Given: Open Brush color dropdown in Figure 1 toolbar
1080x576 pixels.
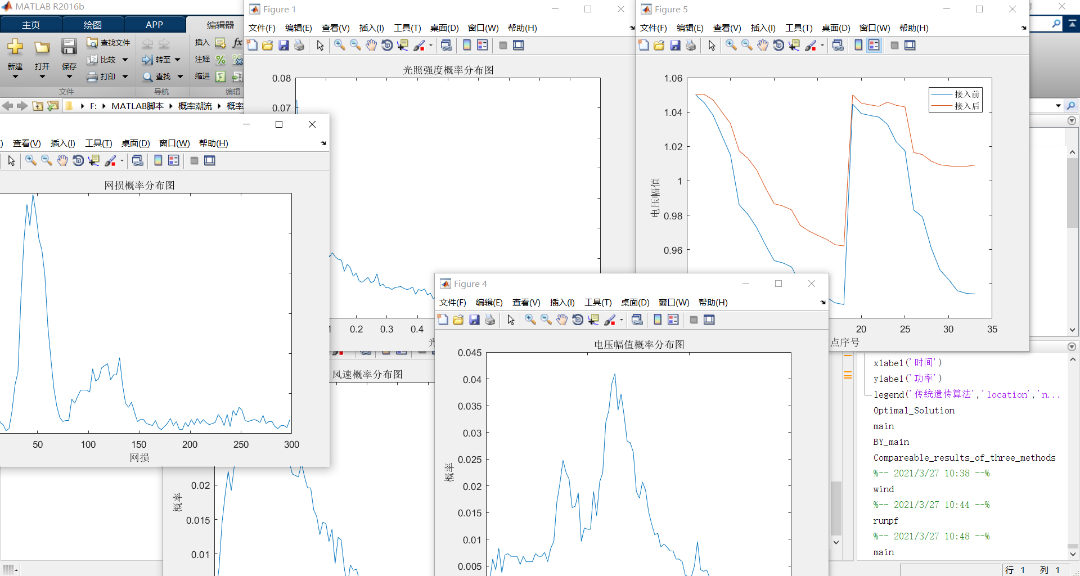Looking at the screenshot, I should coord(430,45).
